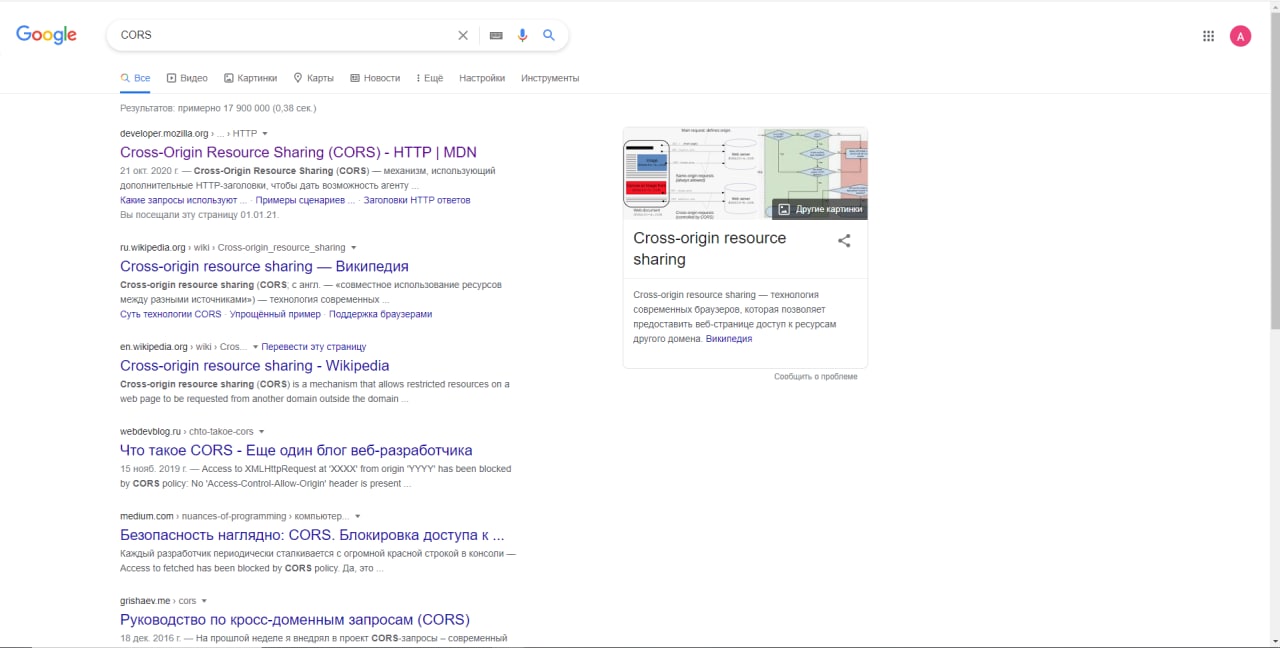
Task: Open Заголовки HTTP ответов sitelink
Action: click(x=417, y=200)
